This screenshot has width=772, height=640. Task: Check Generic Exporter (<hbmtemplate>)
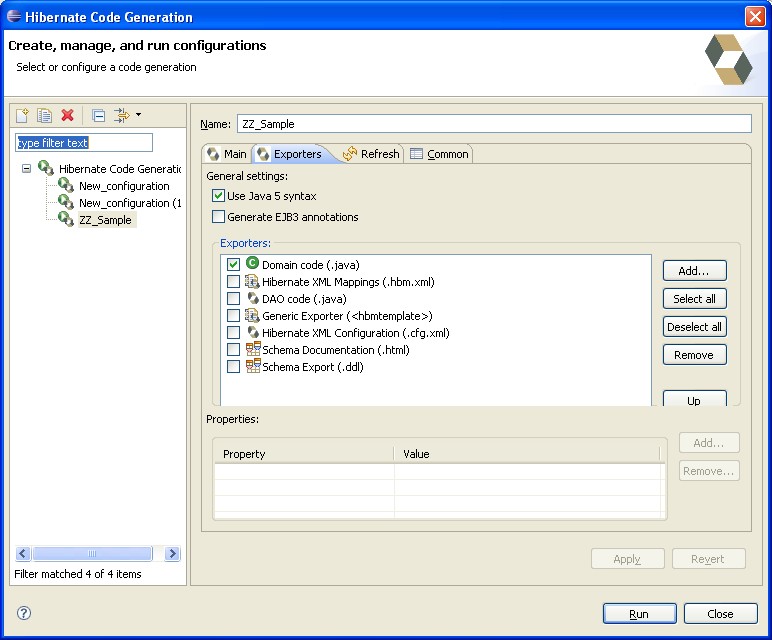233,316
